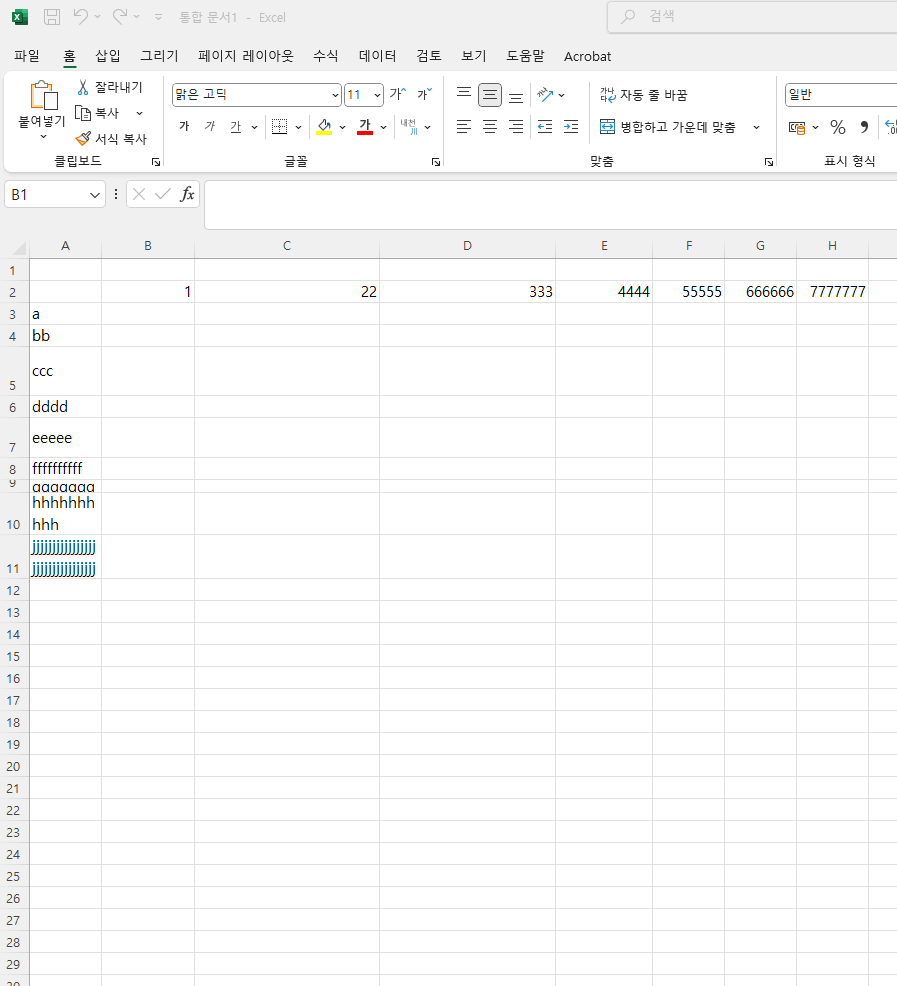Toggle Bold formatting 가
Image resolution: width=897 pixels, height=986 pixels.
pos(184,126)
